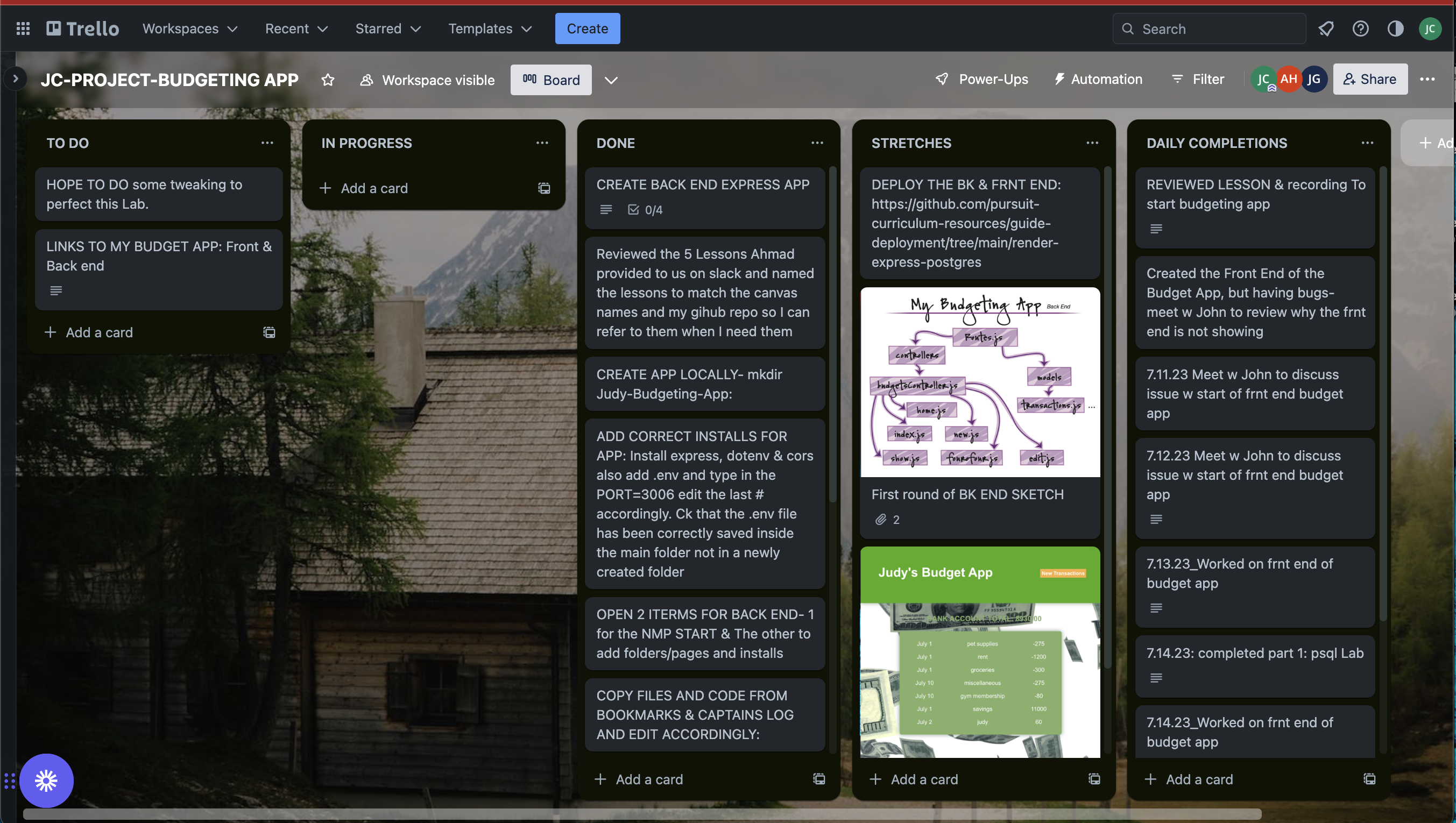
Task: Click the Share button for board
Action: click(x=1370, y=79)
